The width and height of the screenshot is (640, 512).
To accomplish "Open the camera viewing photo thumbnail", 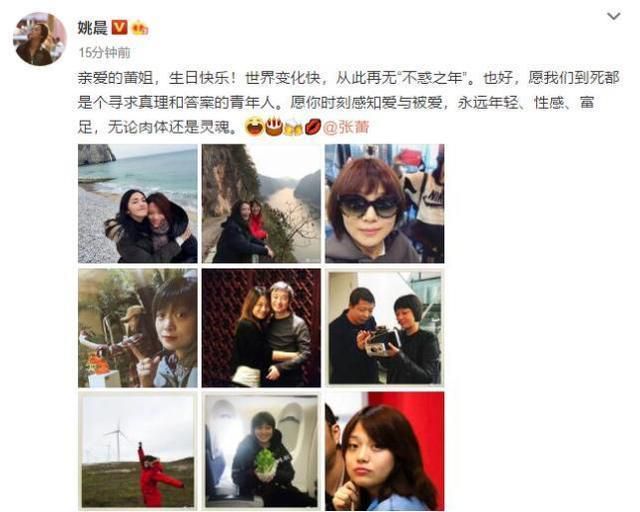I will click(384, 328).
